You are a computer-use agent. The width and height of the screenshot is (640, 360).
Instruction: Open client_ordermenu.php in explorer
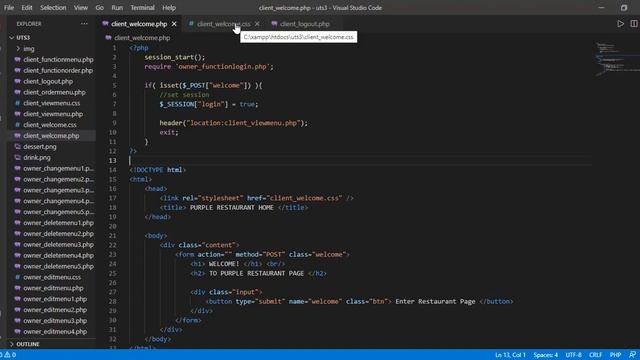[x=54, y=92]
